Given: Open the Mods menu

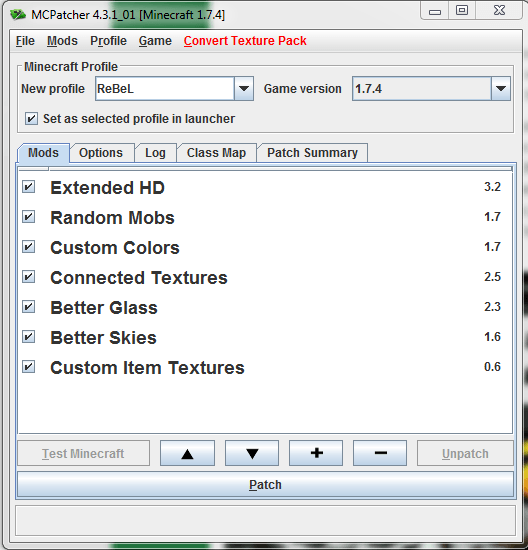Looking at the screenshot, I should (62, 41).
